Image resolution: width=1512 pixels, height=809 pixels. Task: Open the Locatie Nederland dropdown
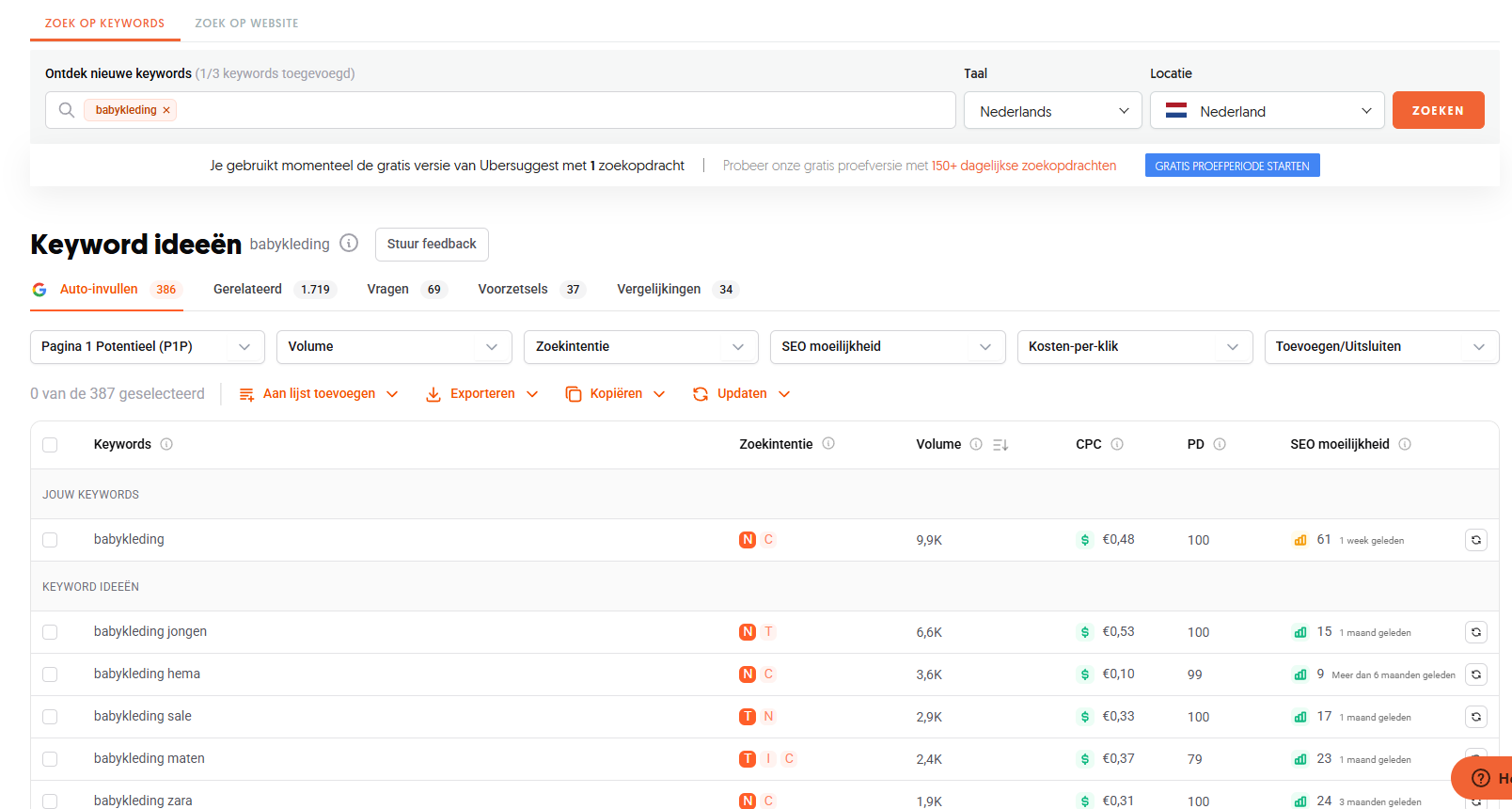pyautogui.click(x=1268, y=110)
